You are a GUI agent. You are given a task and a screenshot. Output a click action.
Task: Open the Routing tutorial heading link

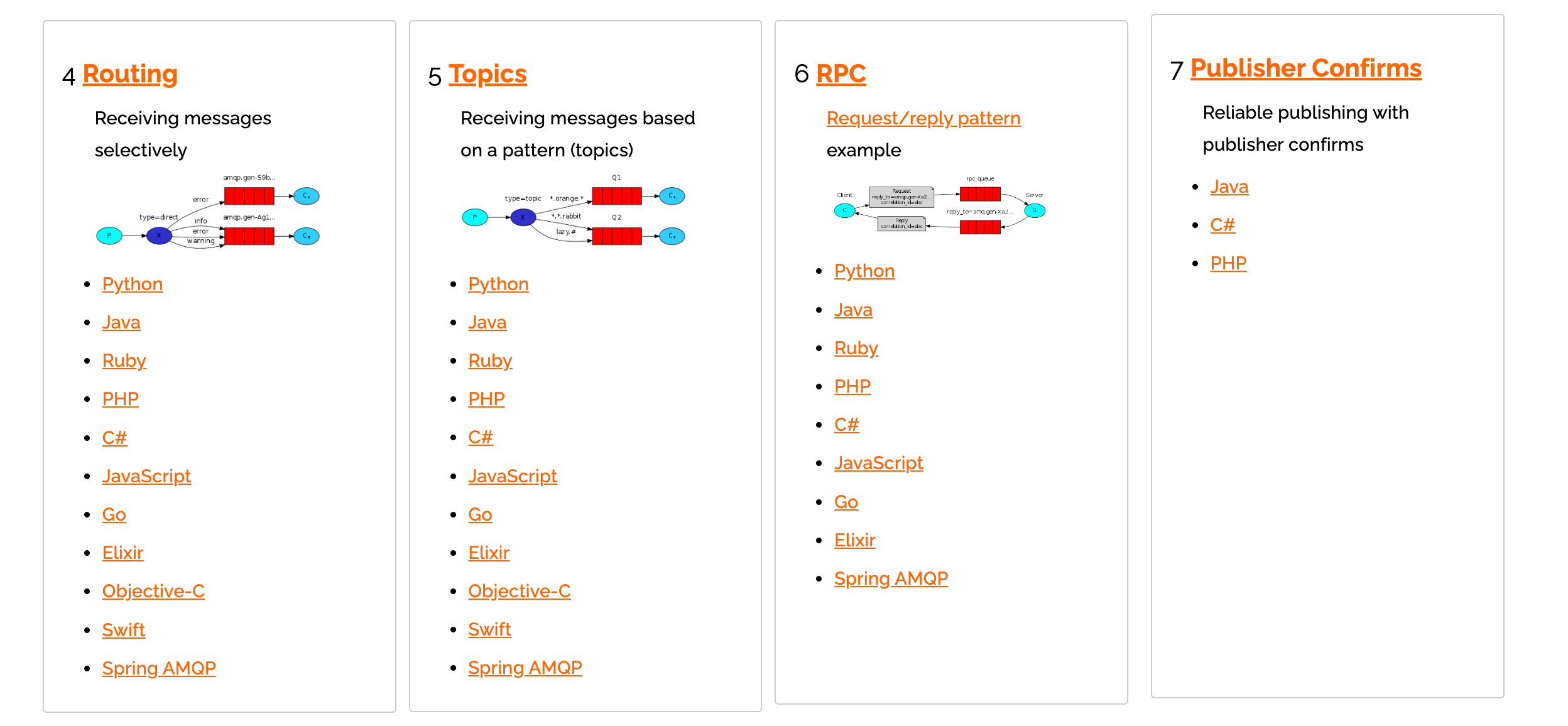[x=130, y=74]
